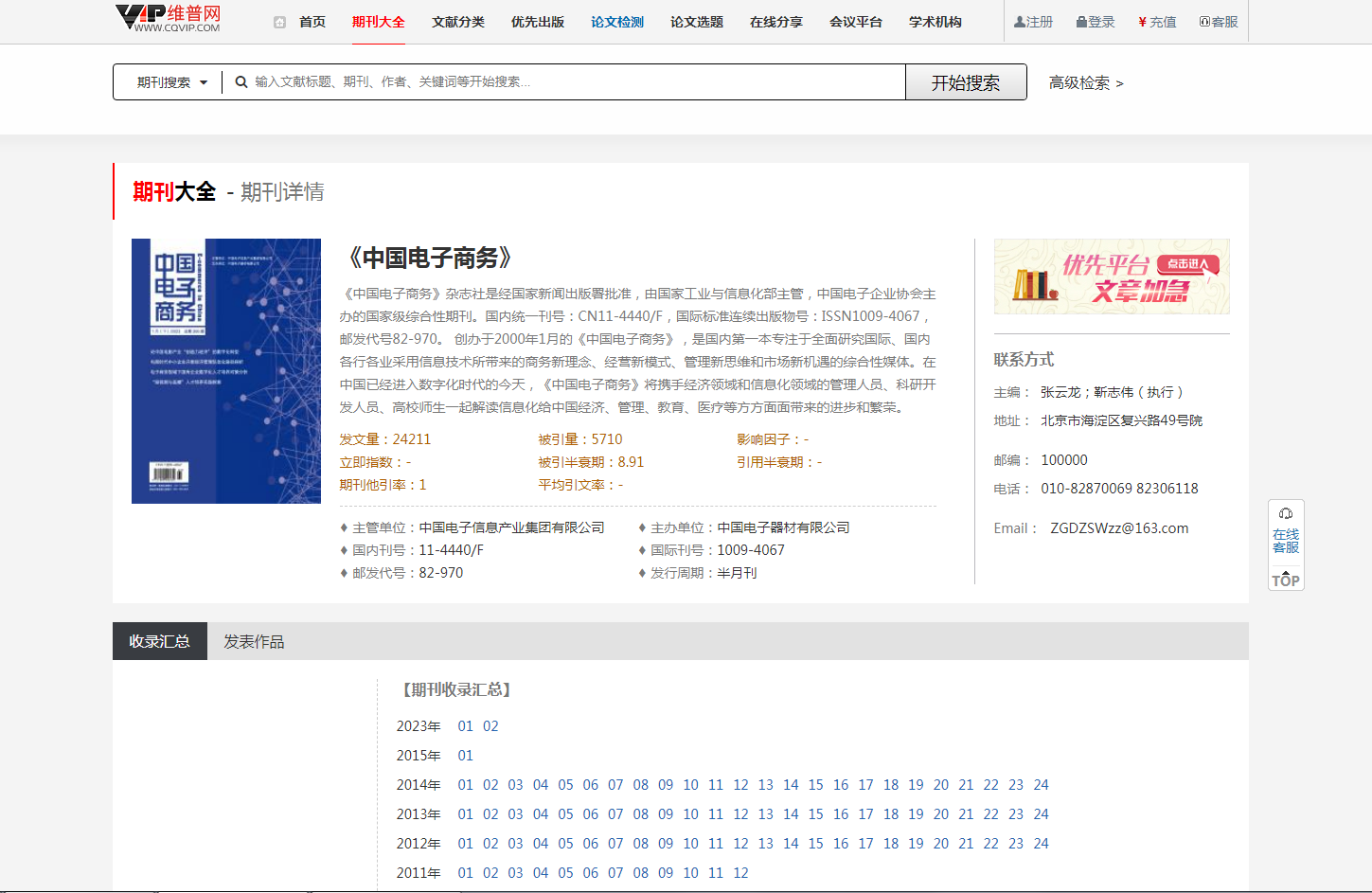Click the journal title 《中国电子商务》
The image size is (1372, 893).
pyautogui.click(x=431, y=258)
